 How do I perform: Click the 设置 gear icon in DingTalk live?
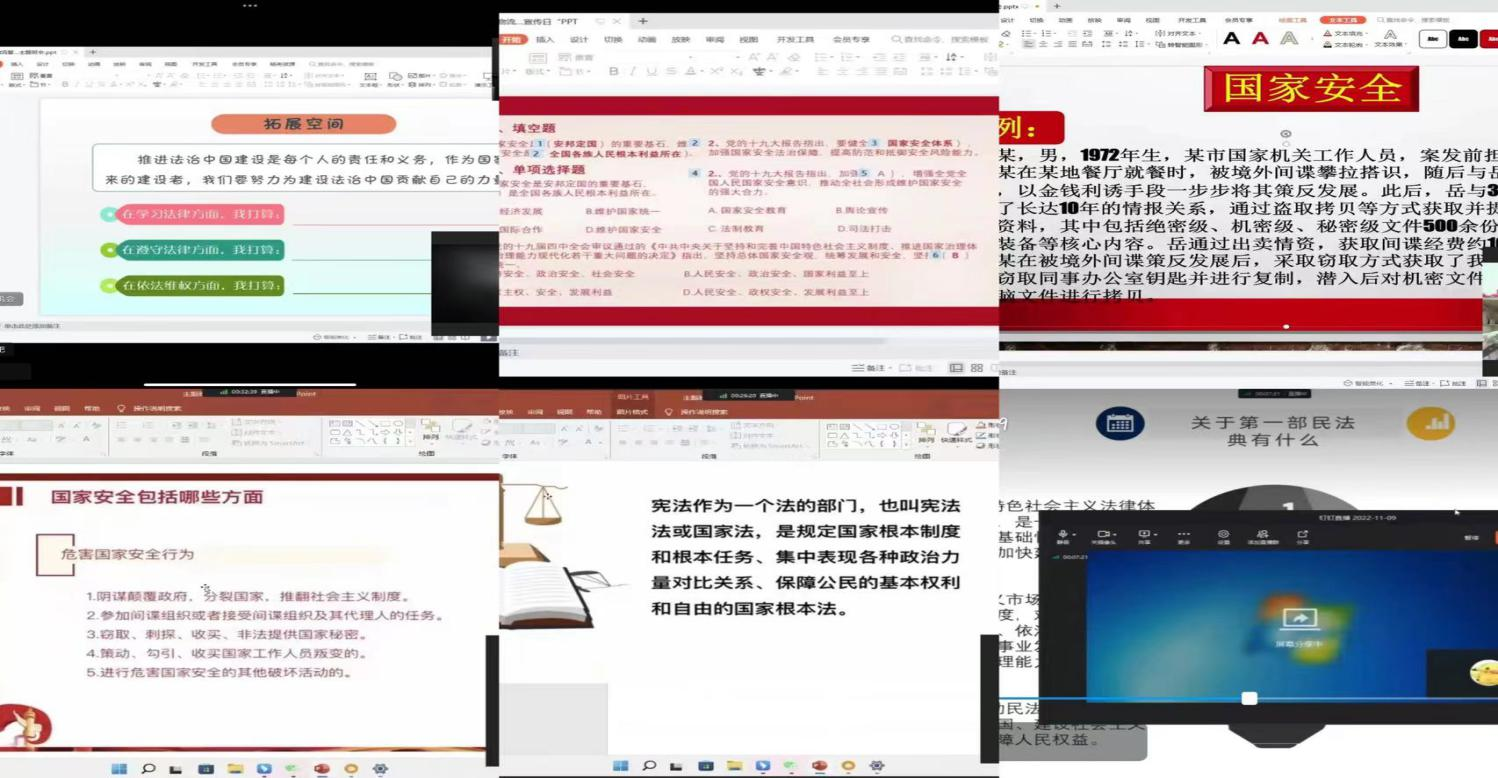(x=1223, y=536)
